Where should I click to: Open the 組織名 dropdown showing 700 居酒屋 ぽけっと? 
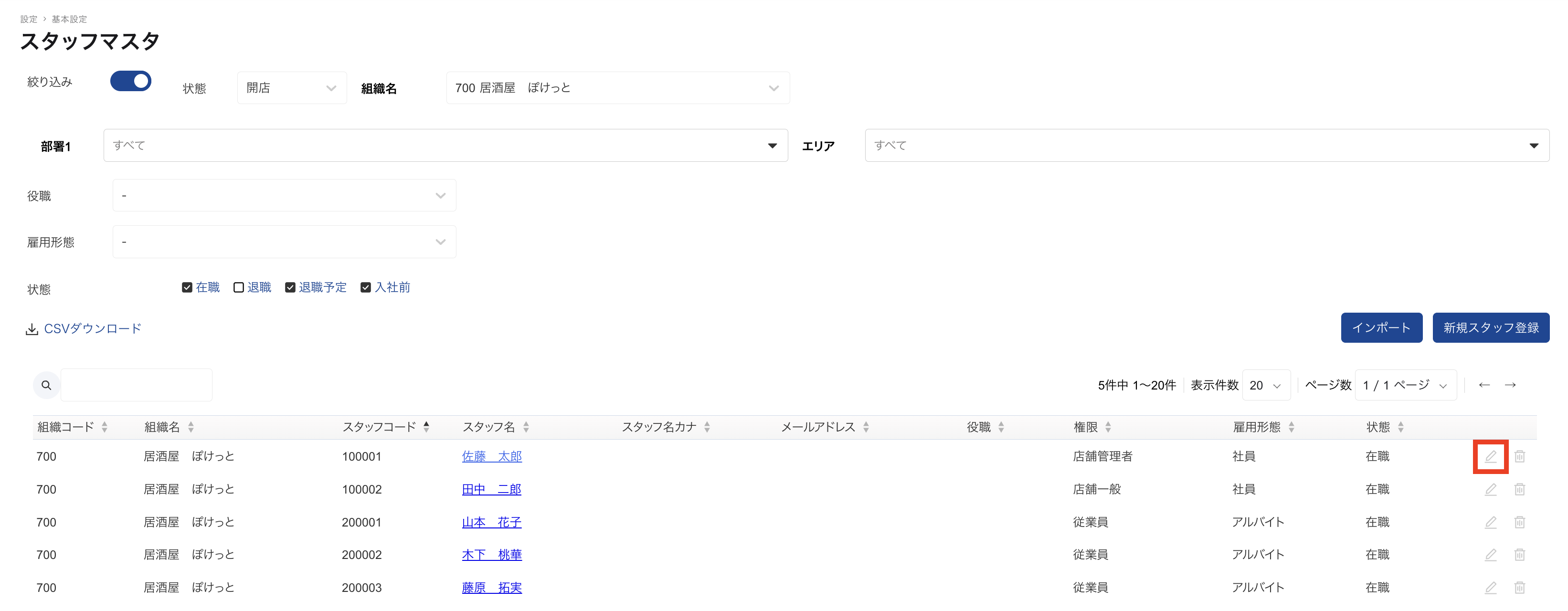coord(618,88)
